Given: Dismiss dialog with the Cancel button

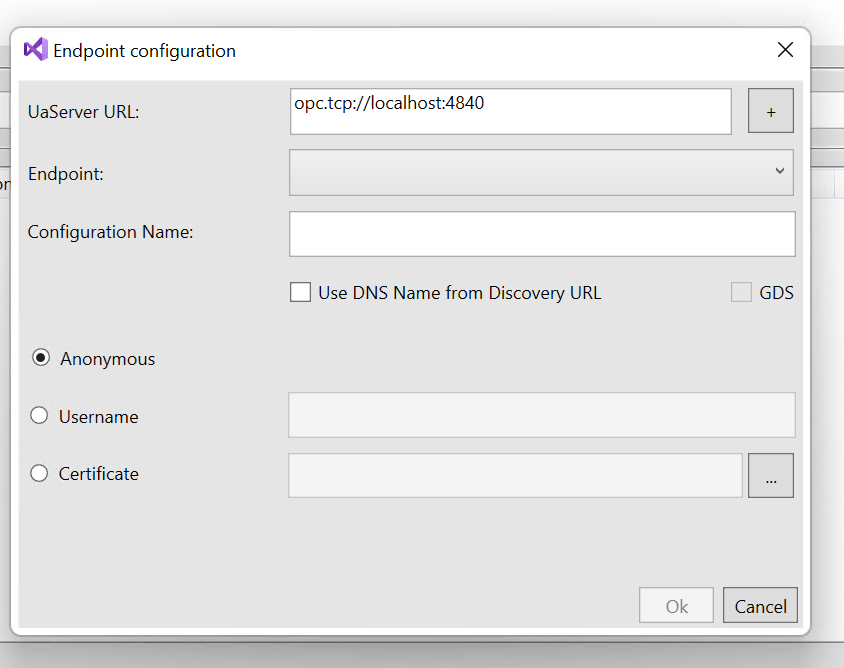Looking at the screenshot, I should tap(760, 606).
